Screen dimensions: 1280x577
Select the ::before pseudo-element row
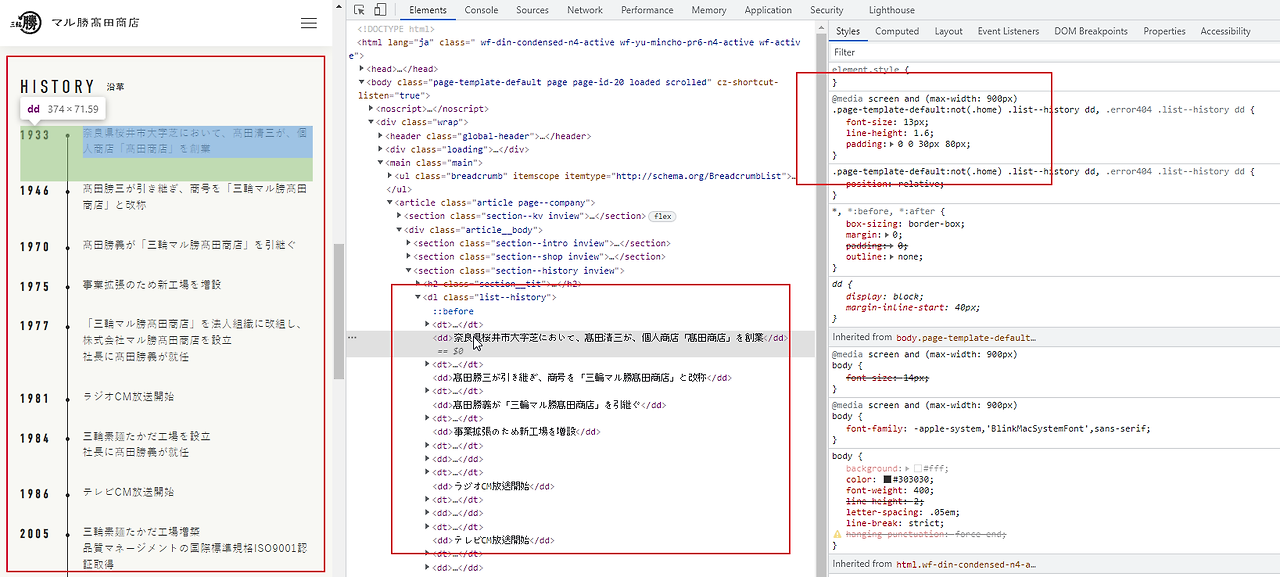click(452, 311)
